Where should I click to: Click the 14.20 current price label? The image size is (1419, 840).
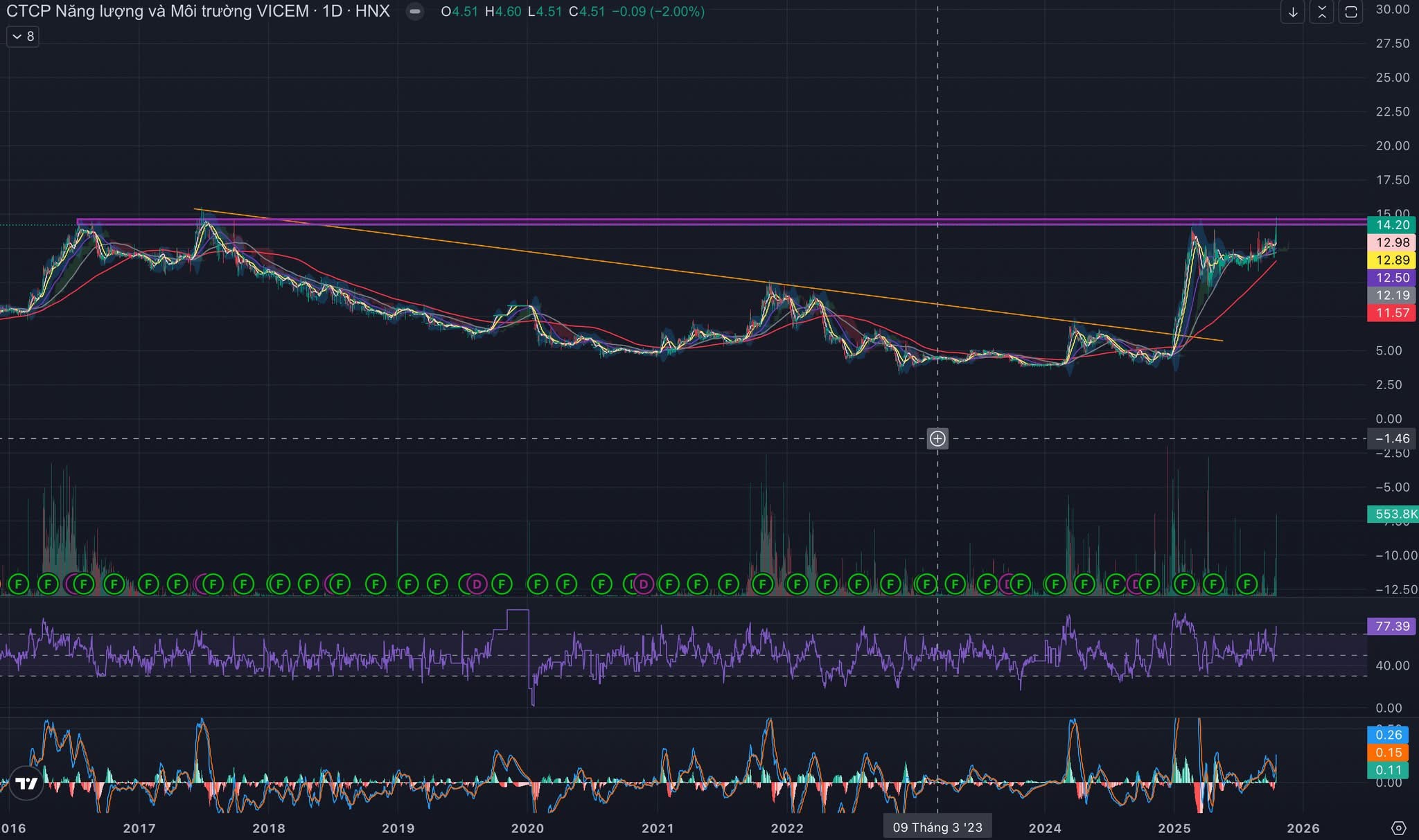tap(1392, 225)
